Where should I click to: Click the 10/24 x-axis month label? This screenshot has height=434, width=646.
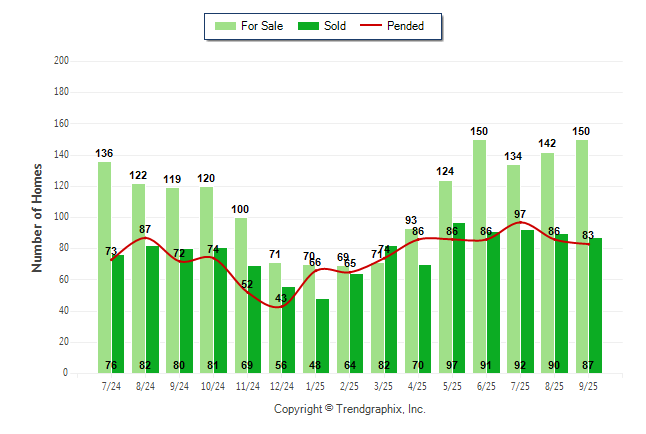pyautogui.click(x=214, y=384)
